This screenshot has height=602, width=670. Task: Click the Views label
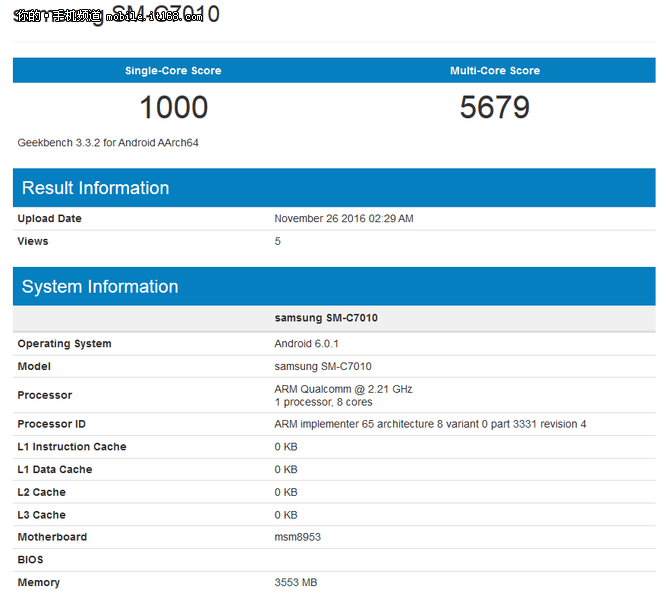[x=33, y=241]
